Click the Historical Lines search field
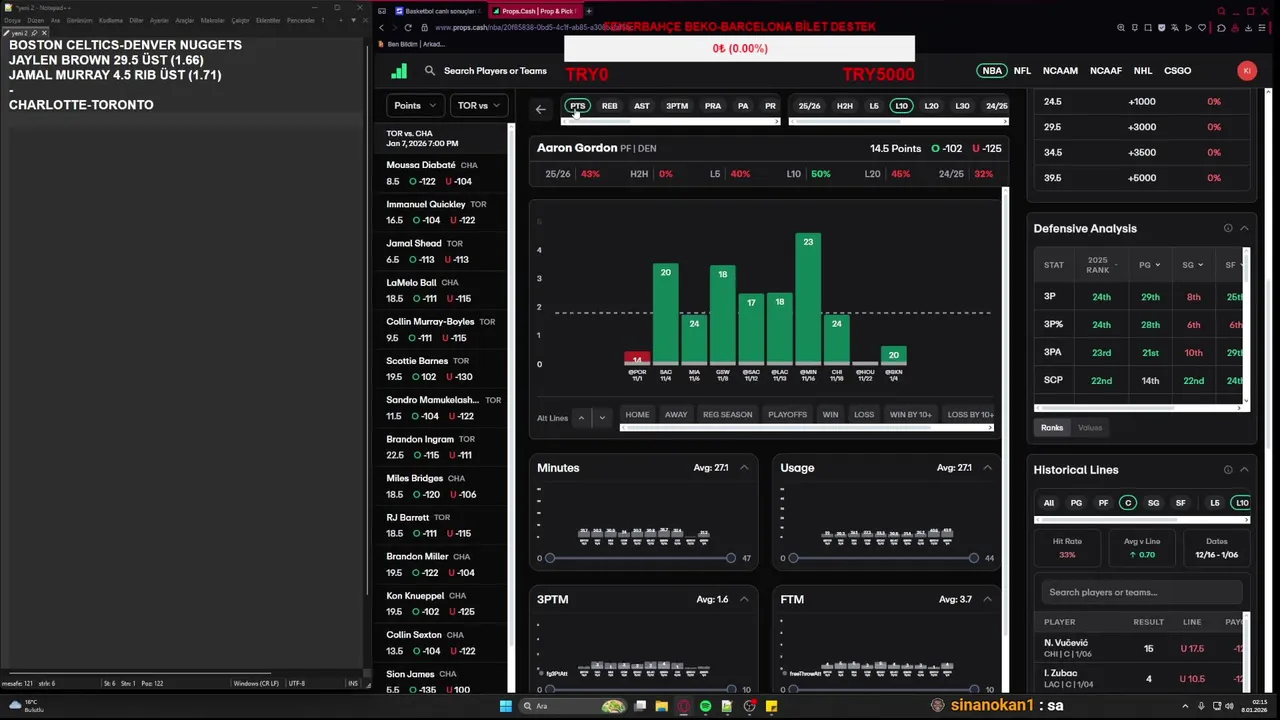Screen dimensions: 1280x720 click(1142, 592)
